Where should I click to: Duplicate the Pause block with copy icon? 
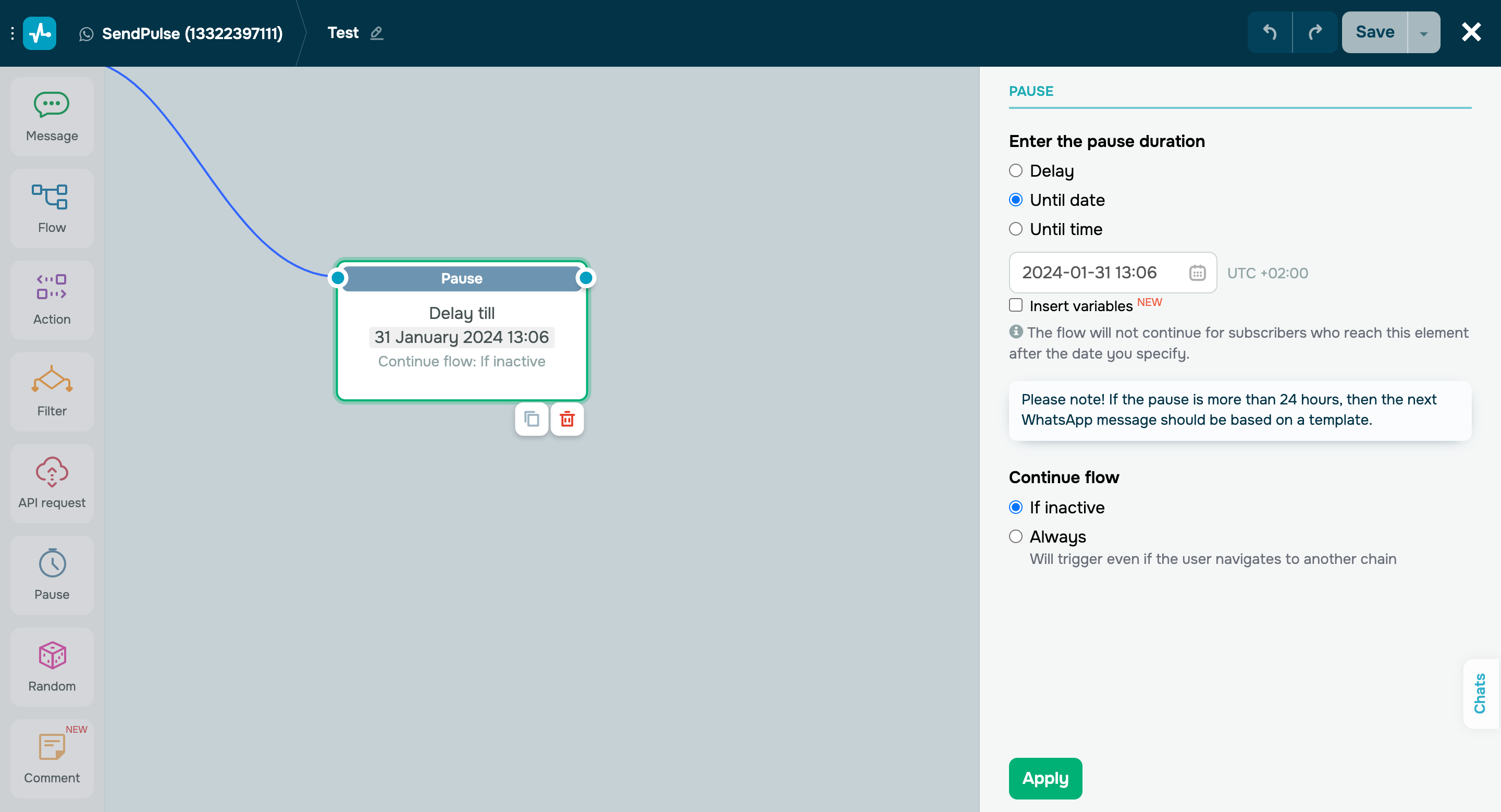click(531, 419)
